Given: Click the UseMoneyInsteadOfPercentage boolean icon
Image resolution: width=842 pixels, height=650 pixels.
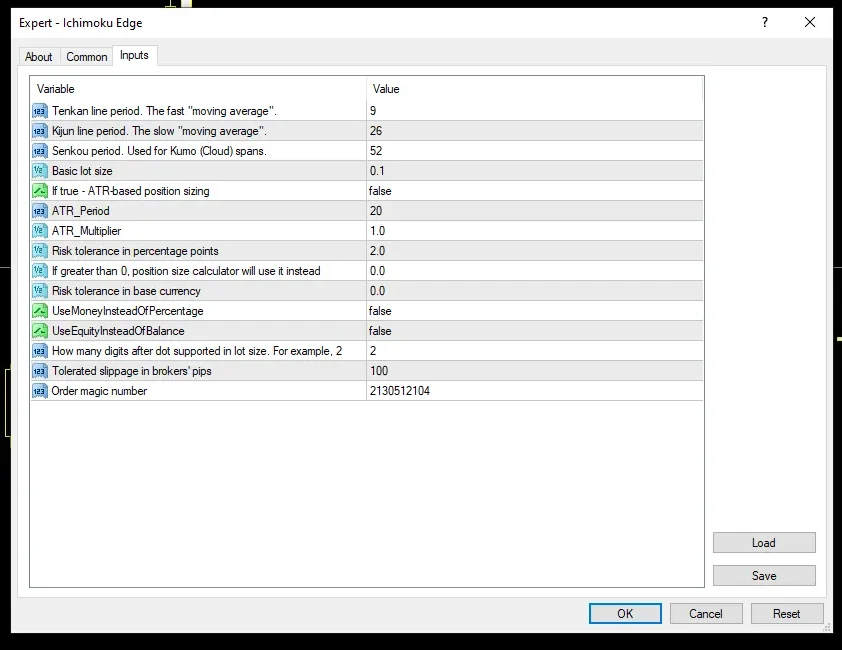Looking at the screenshot, I should point(40,311).
